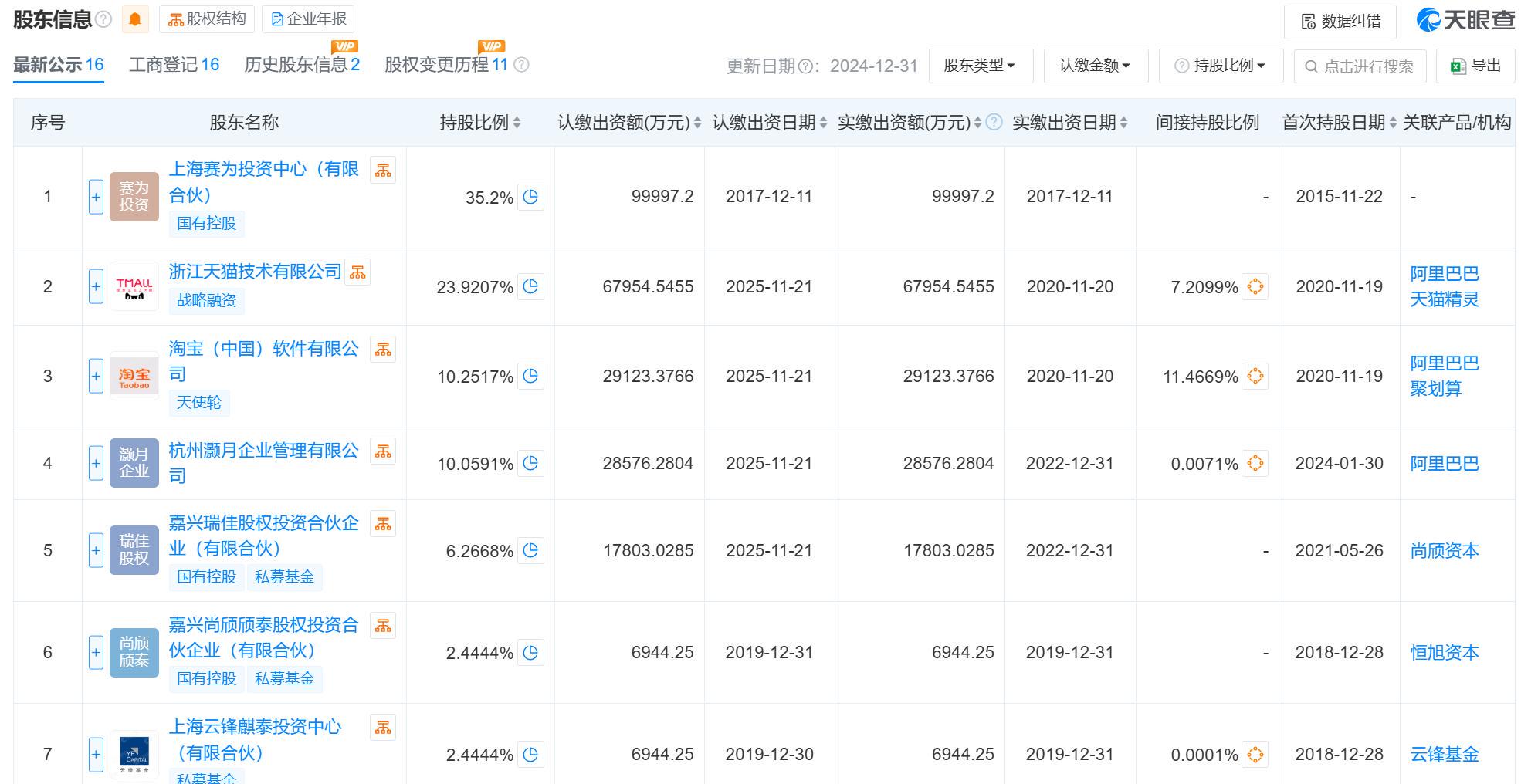Click equity structure icon for 淘宝（中国）软件
1521x784 pixels.
point(383,350)
